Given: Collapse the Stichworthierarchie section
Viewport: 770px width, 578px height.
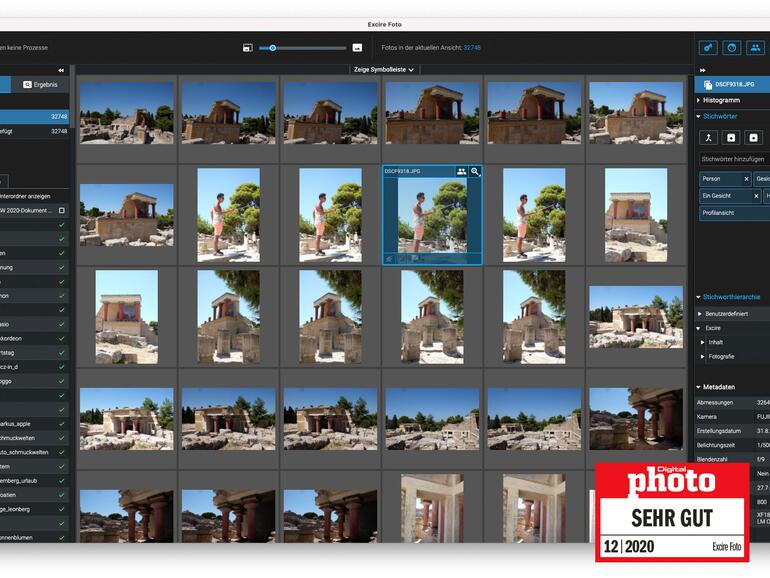Looking at the screenshot, I should [x=698, y=297].
